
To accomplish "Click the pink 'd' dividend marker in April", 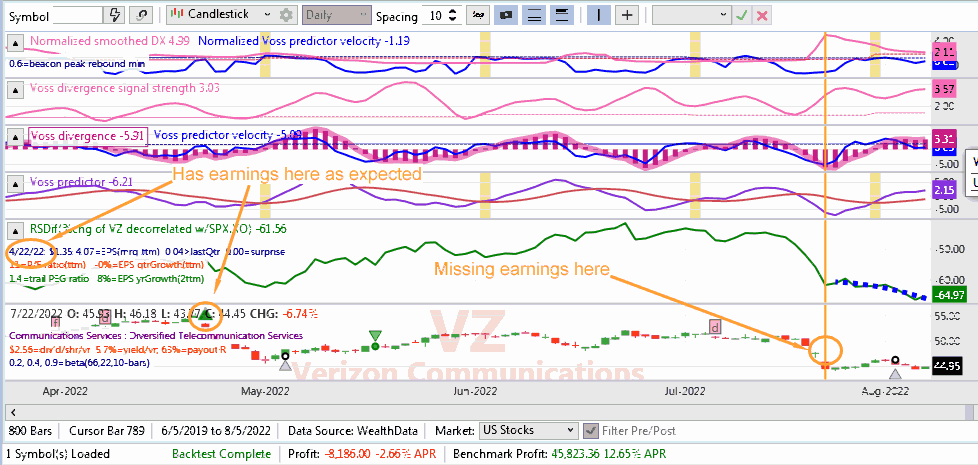I will 106,317.
